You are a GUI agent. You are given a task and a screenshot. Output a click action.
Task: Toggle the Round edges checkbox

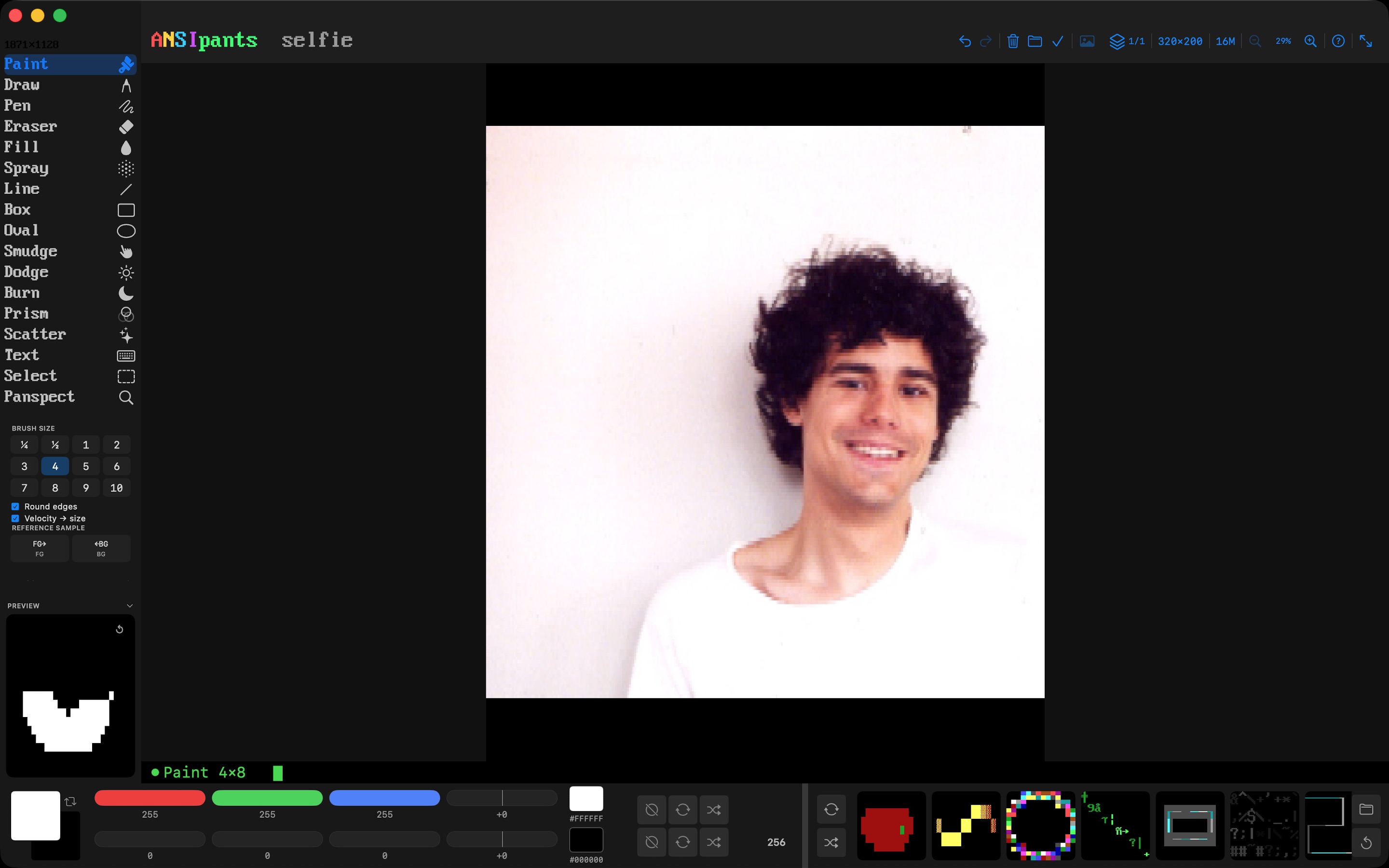(x=15, y=506)
